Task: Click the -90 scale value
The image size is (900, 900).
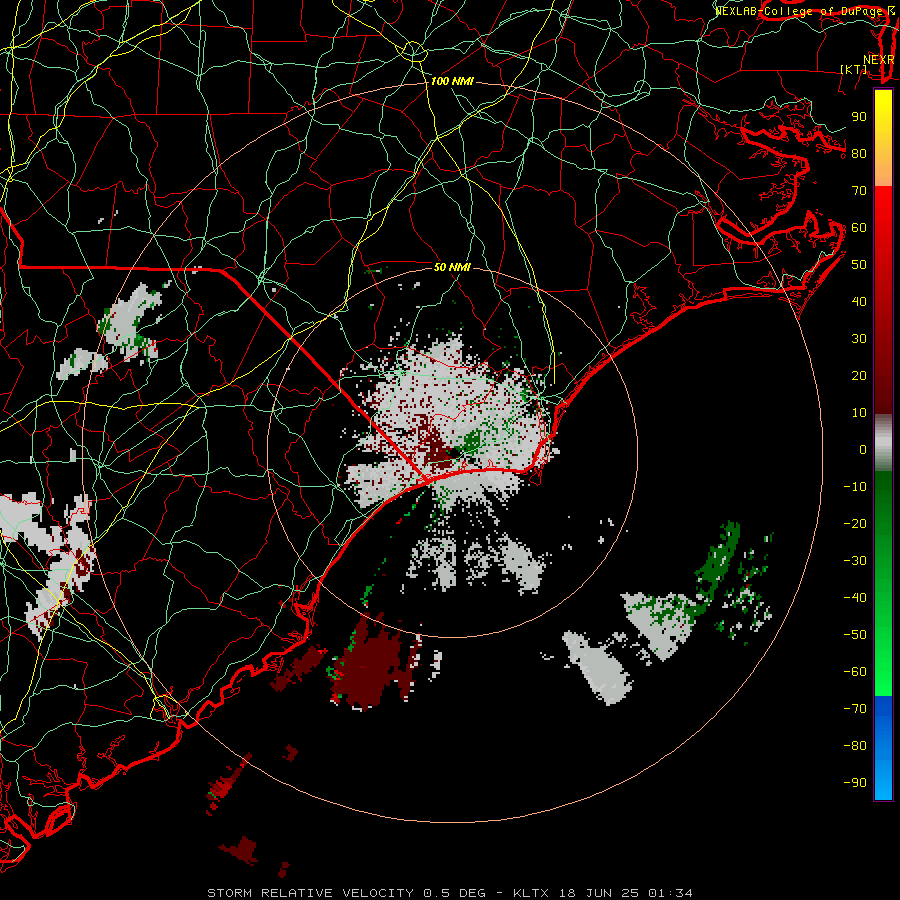Action: [x=855, y=783]
